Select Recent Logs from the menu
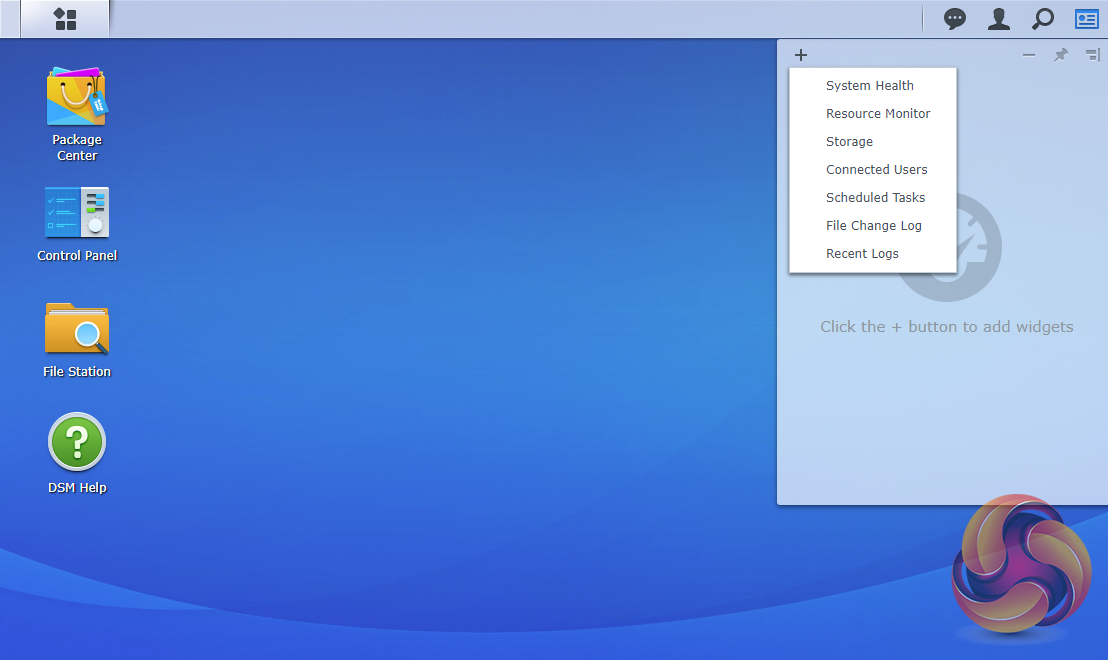The width and height of the screenshot is (1108, 660). pyautogui.click(x=873, y=254)
